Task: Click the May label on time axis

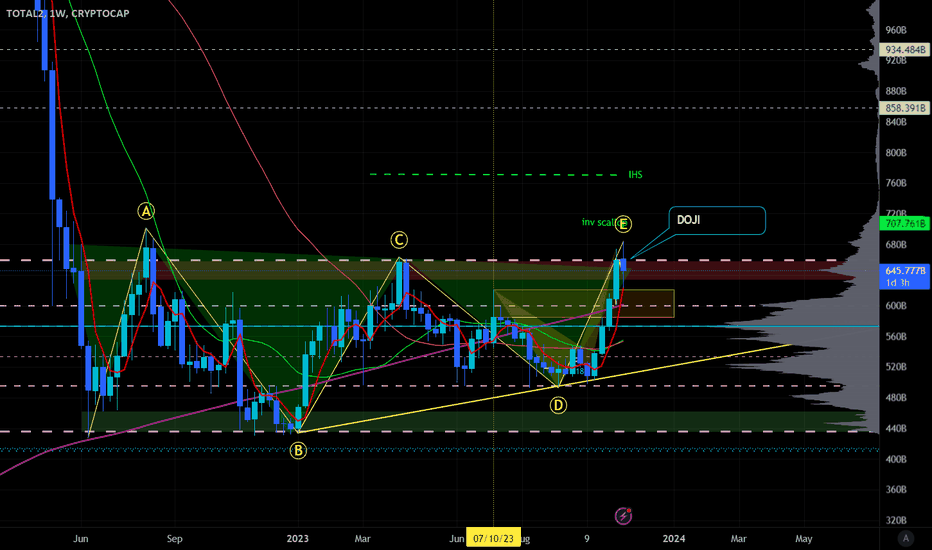Action: (x=804, y=539)
